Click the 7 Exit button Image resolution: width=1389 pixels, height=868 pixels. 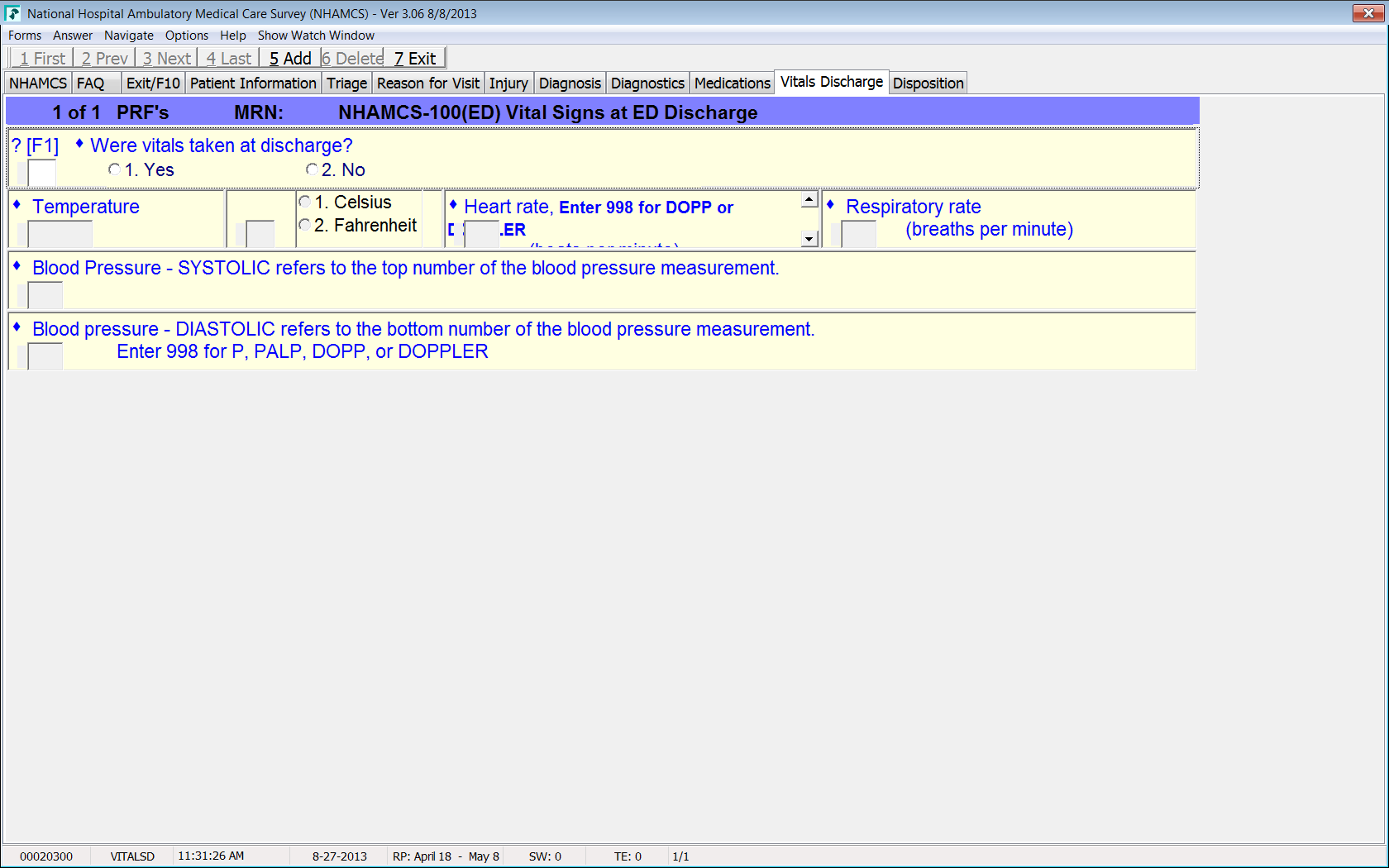tap(415, 59)
